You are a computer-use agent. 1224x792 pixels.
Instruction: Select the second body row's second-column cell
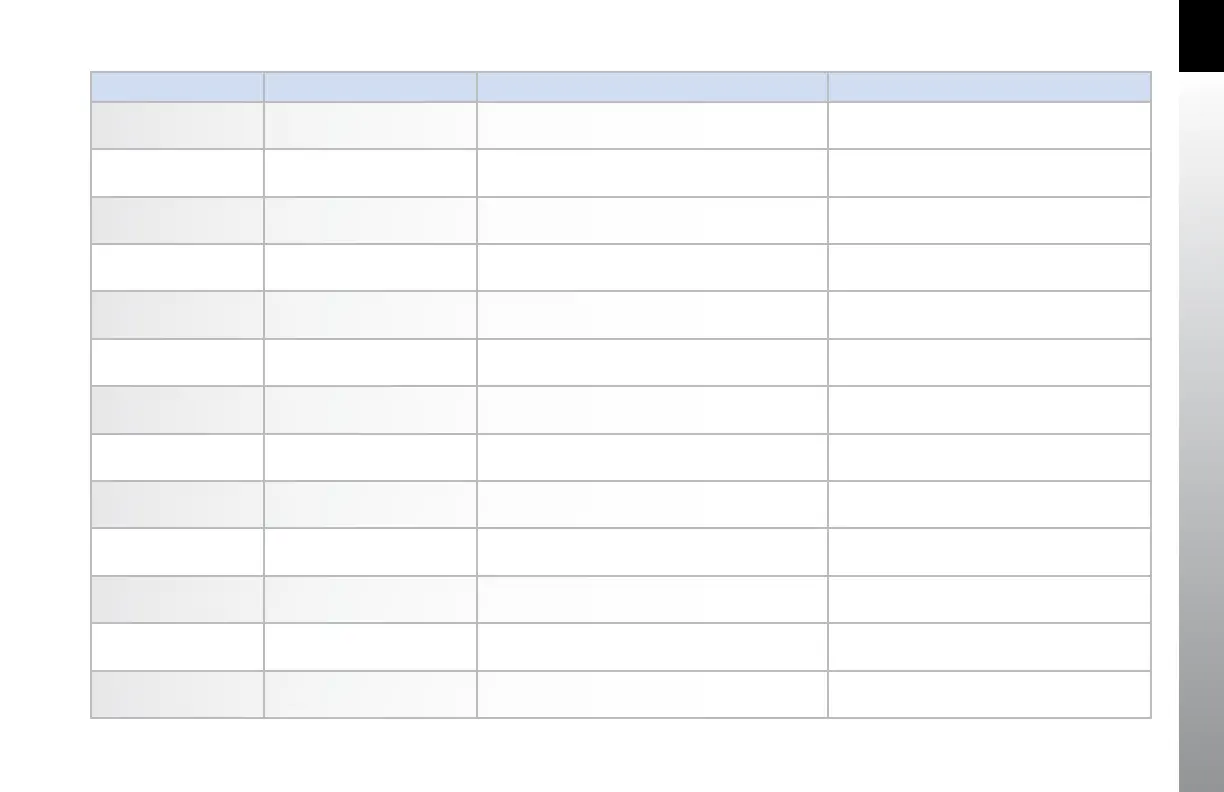pos(370,173)
